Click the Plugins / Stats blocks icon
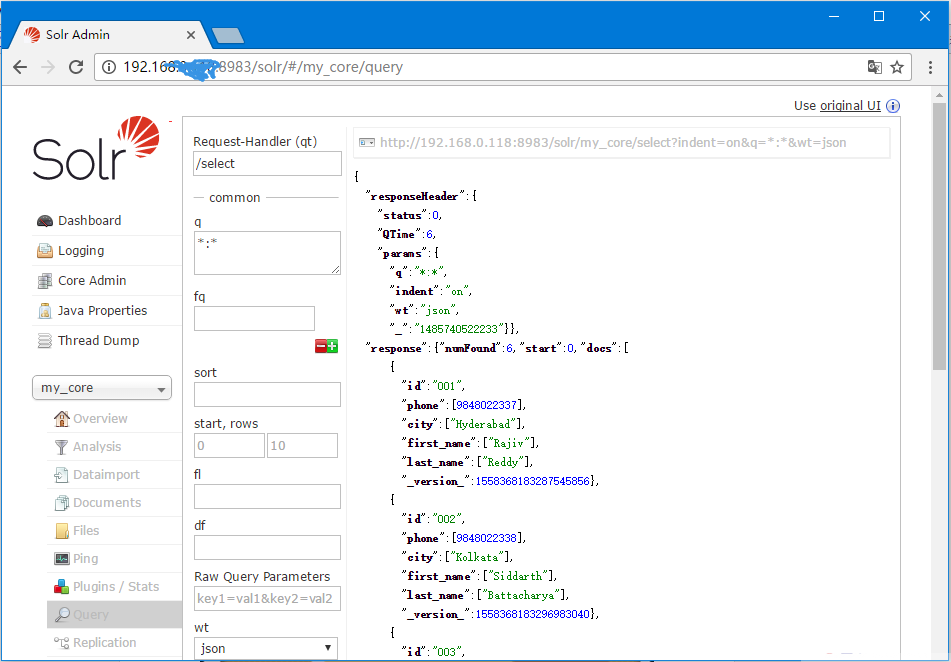This screenshot has width=951, height=662. (61, 587)
